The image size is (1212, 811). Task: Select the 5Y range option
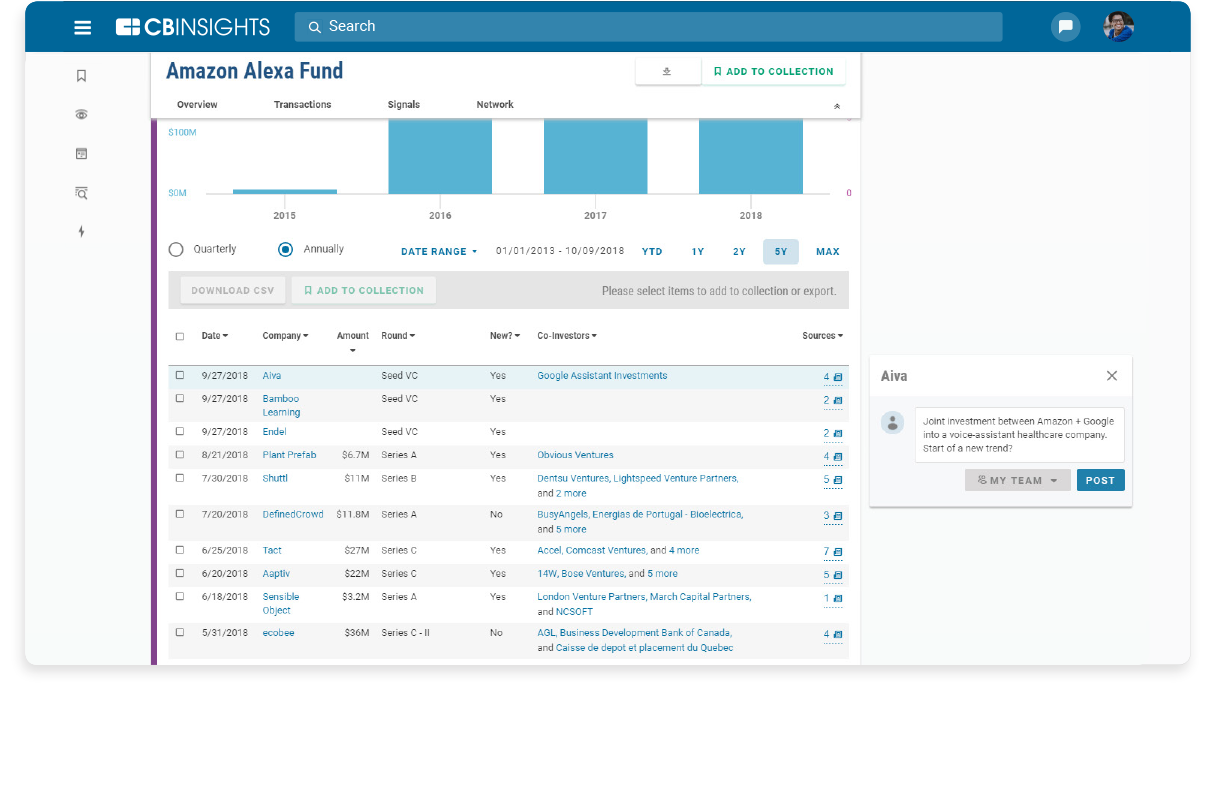tap(781, 252)
